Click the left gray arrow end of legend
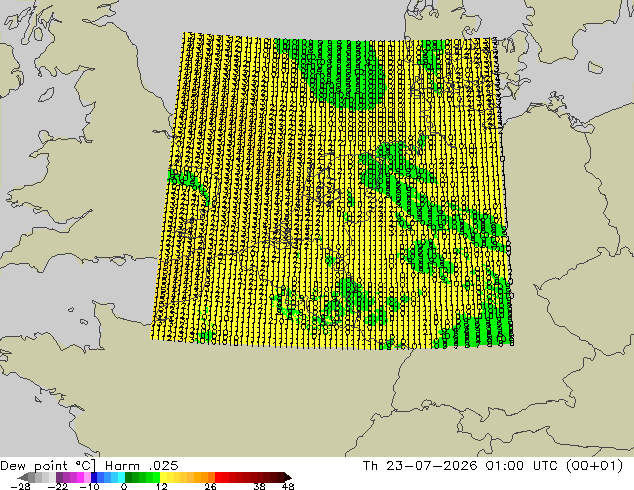 22,477
